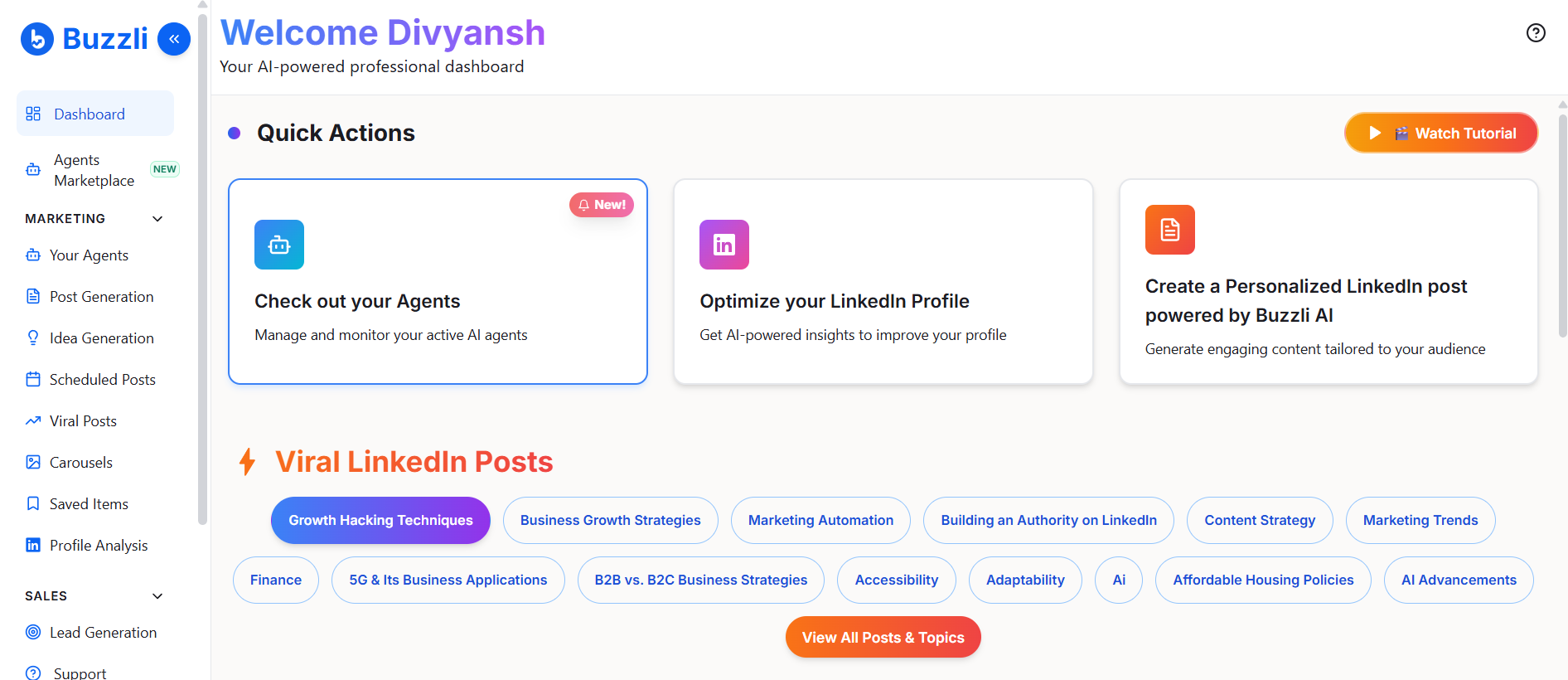The image size is (1568, 680).
Task: Select Marketing Automation topic
Action: [820, 520]
